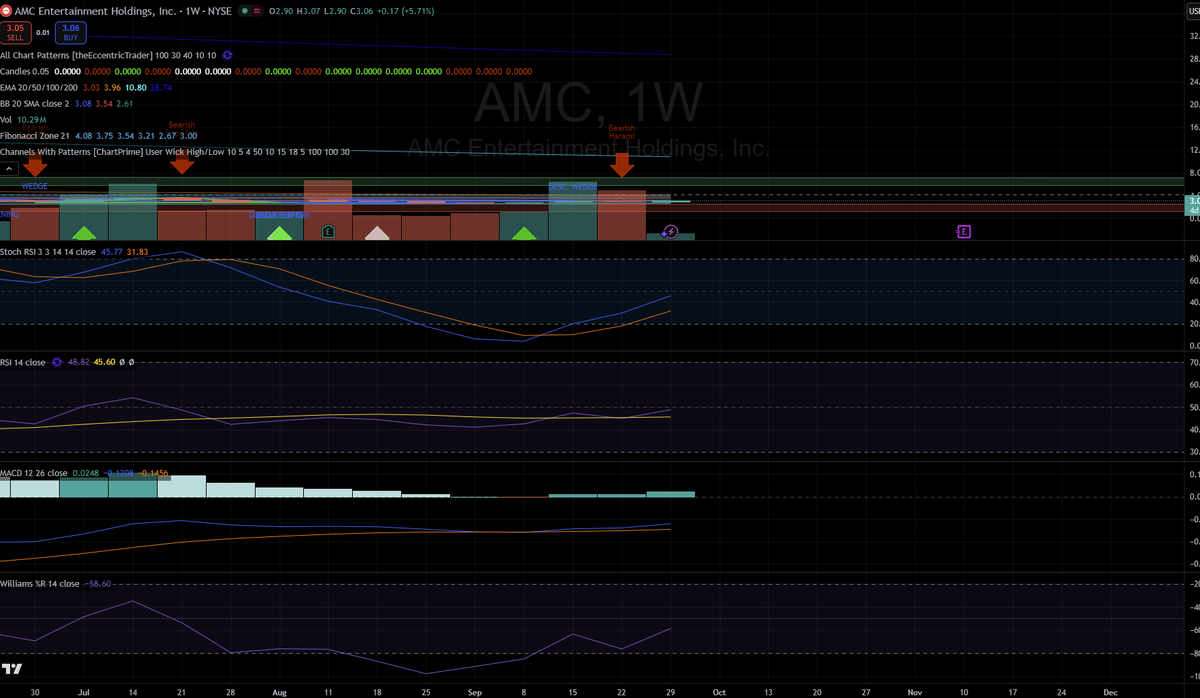1200x698 pixels.
Task: Click the refresh icon beside All Chart Patterns
Action: [x=227, y=54]
